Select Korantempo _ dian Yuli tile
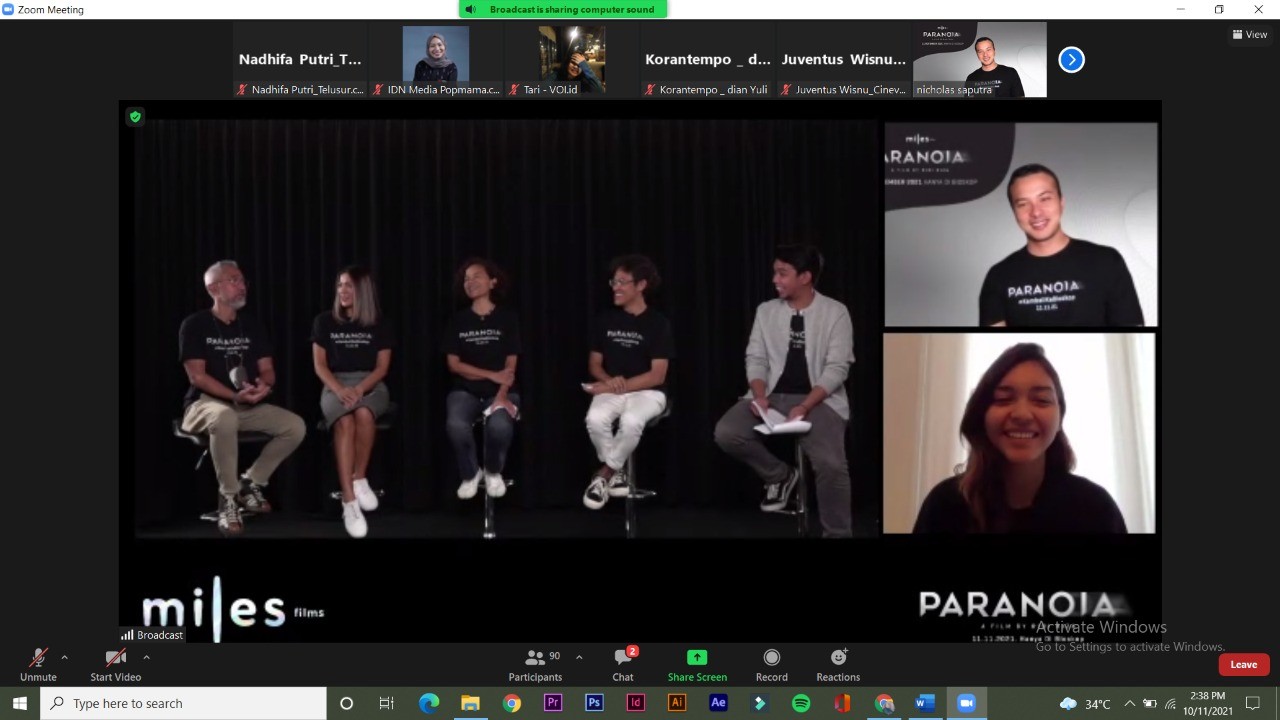The width and height of the screenshot is (1280, 720). (708, 60)
